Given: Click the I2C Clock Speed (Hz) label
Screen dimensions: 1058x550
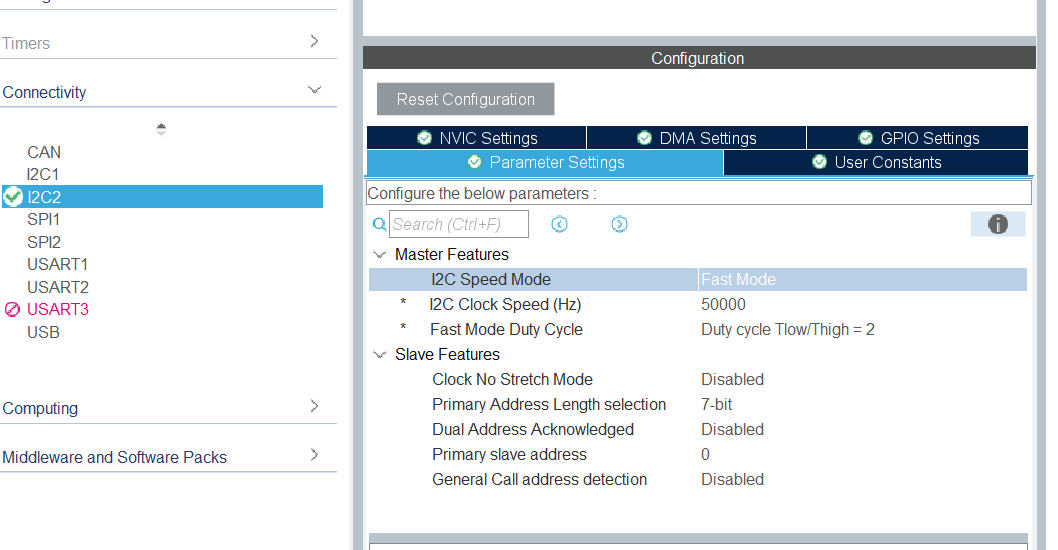Looking at the screenshot, I should click(505, 304).
